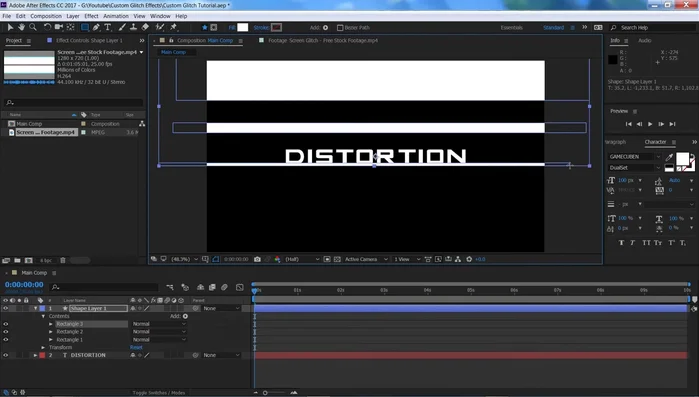
Task: Expand Rectangle 3 properties
Action: [x=51, y=324]
